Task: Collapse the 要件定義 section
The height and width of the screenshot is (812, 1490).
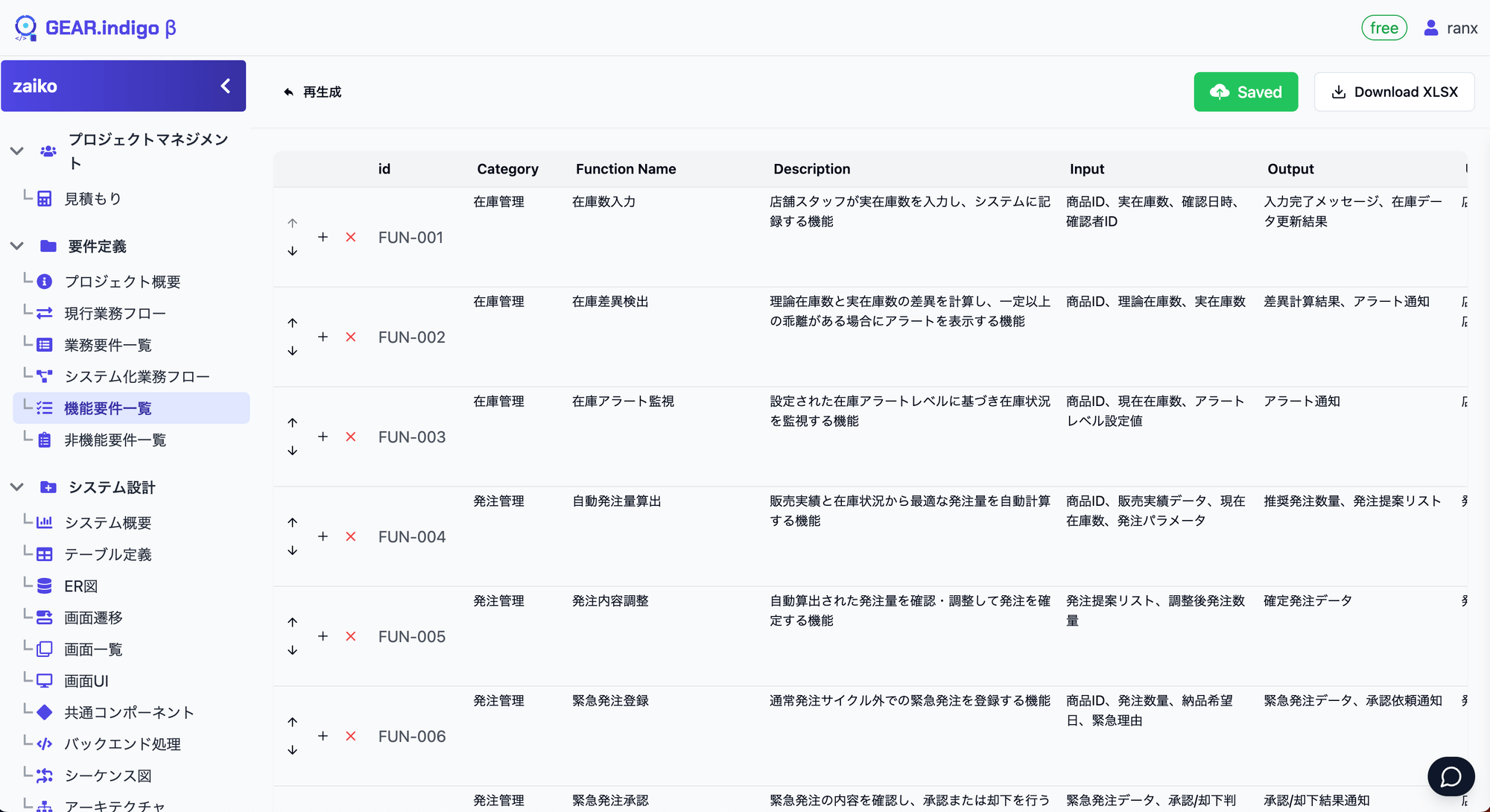Action: pos(17,246)
